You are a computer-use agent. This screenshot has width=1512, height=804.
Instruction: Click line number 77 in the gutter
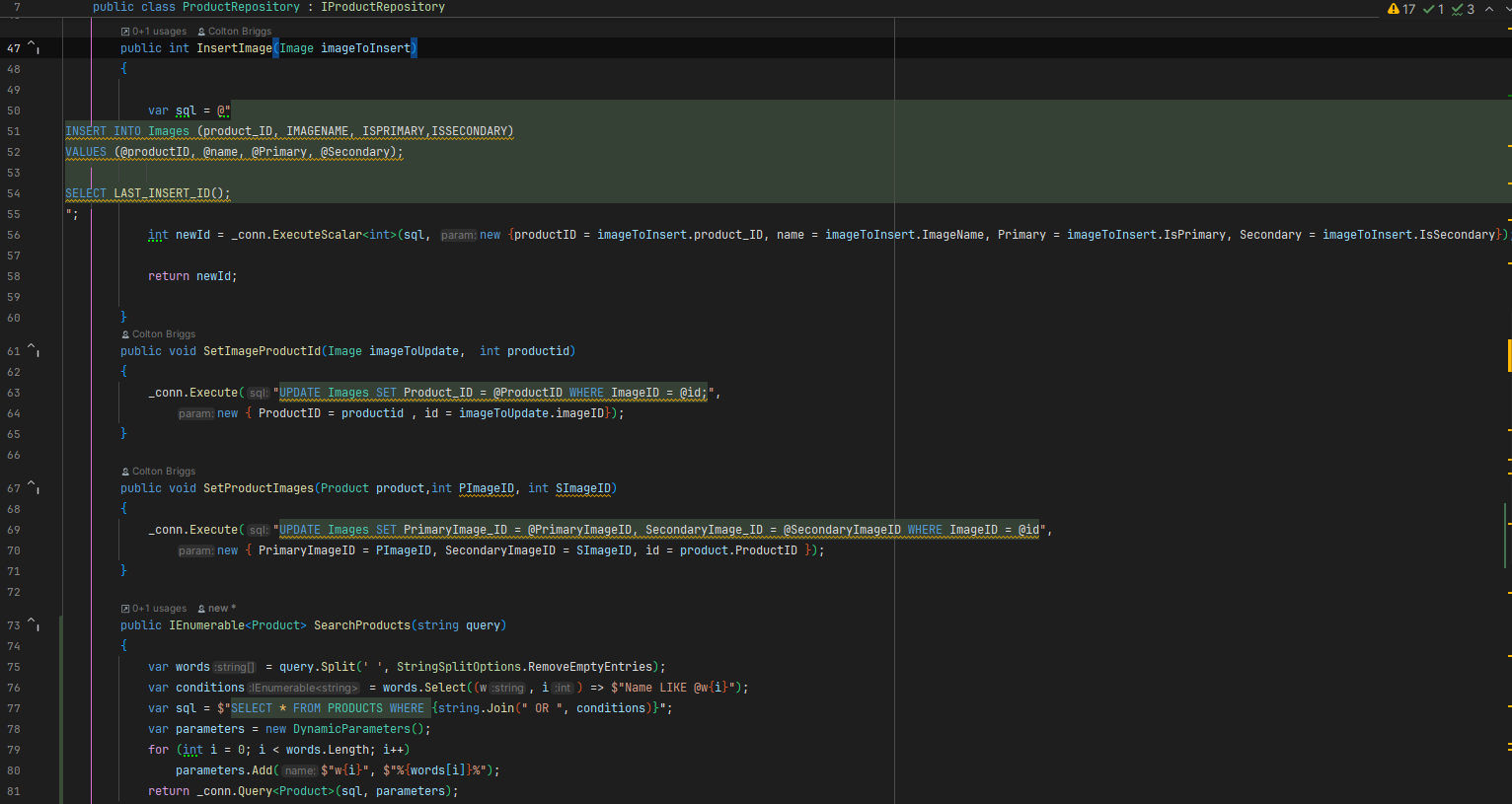pos(14,708)
